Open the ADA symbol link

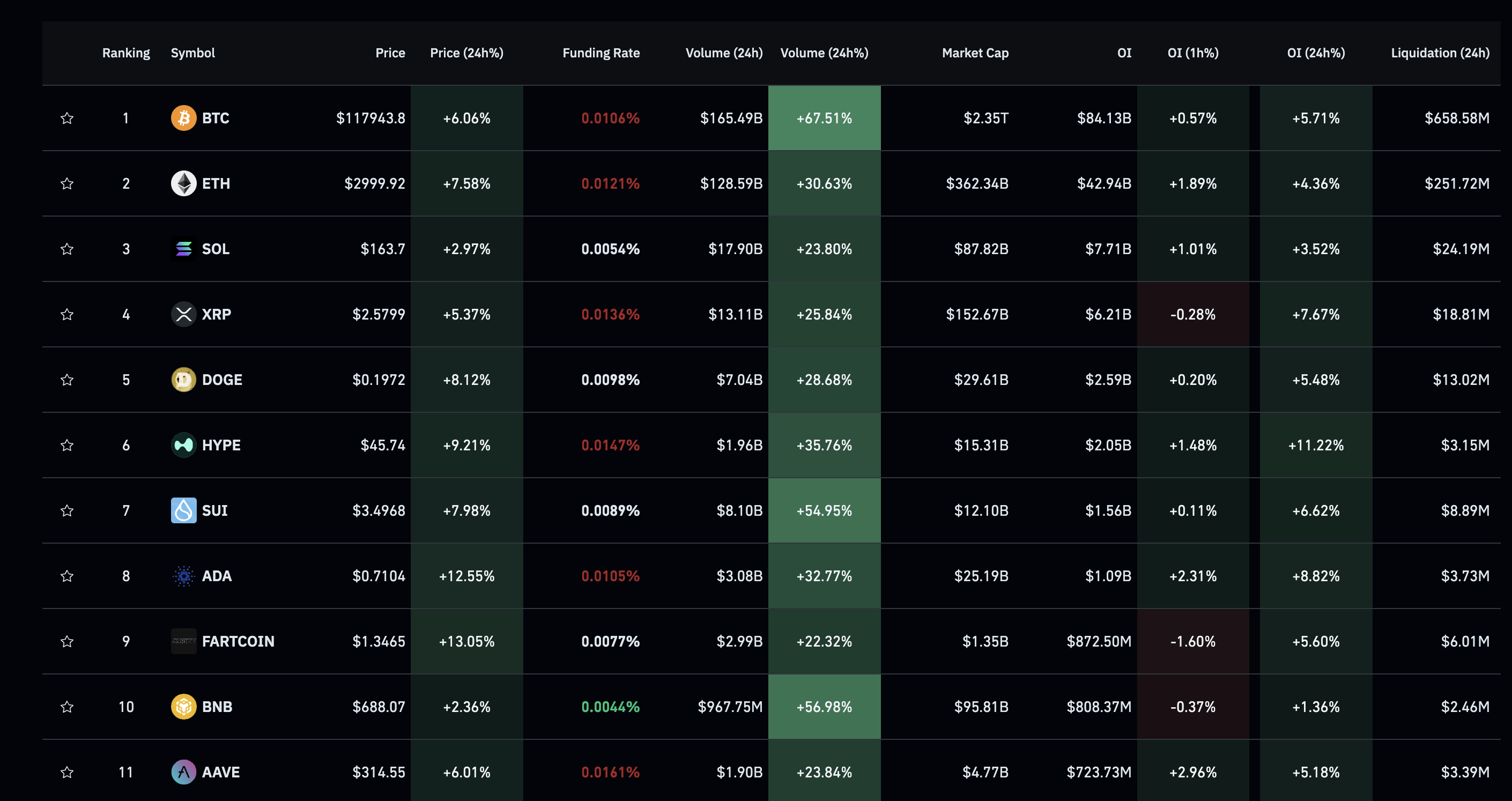click(217, 576)
